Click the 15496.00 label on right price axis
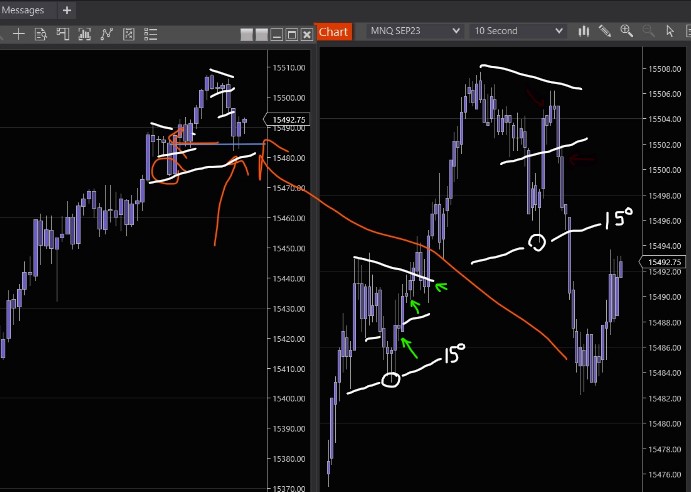 pyautogui.click(x=664, y=221)
